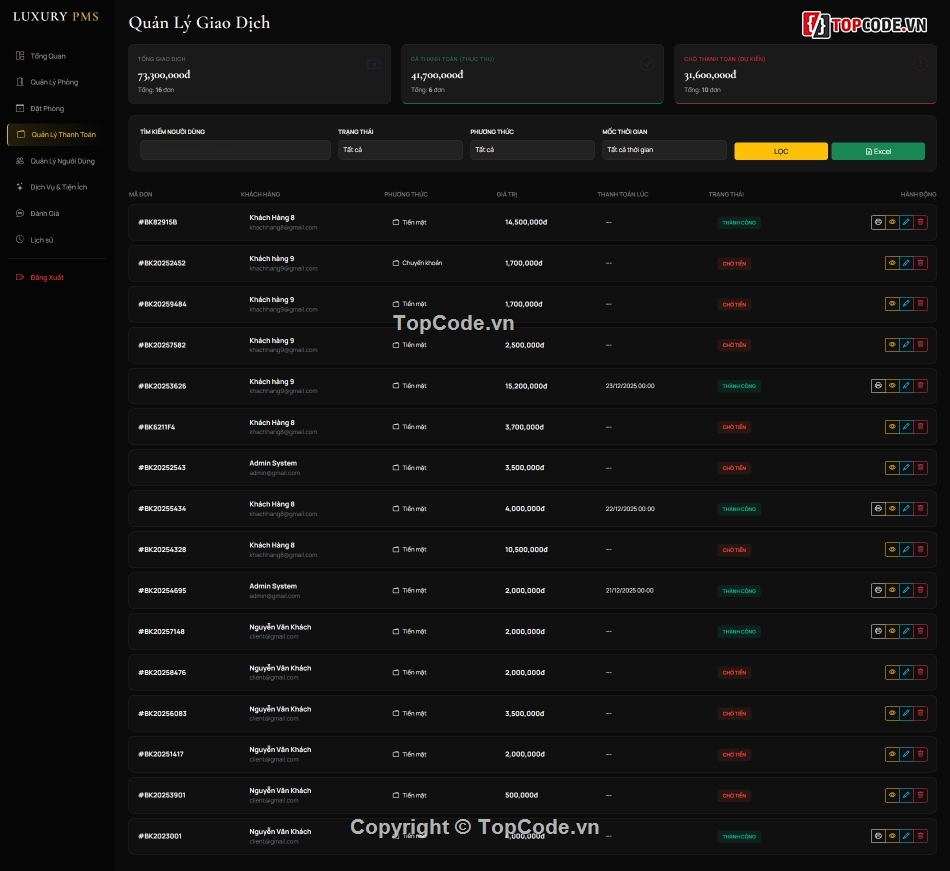The image size is (950, 871).
Task: Open the Trạng Thái filter dropdown
Action: tap(400, 150)
